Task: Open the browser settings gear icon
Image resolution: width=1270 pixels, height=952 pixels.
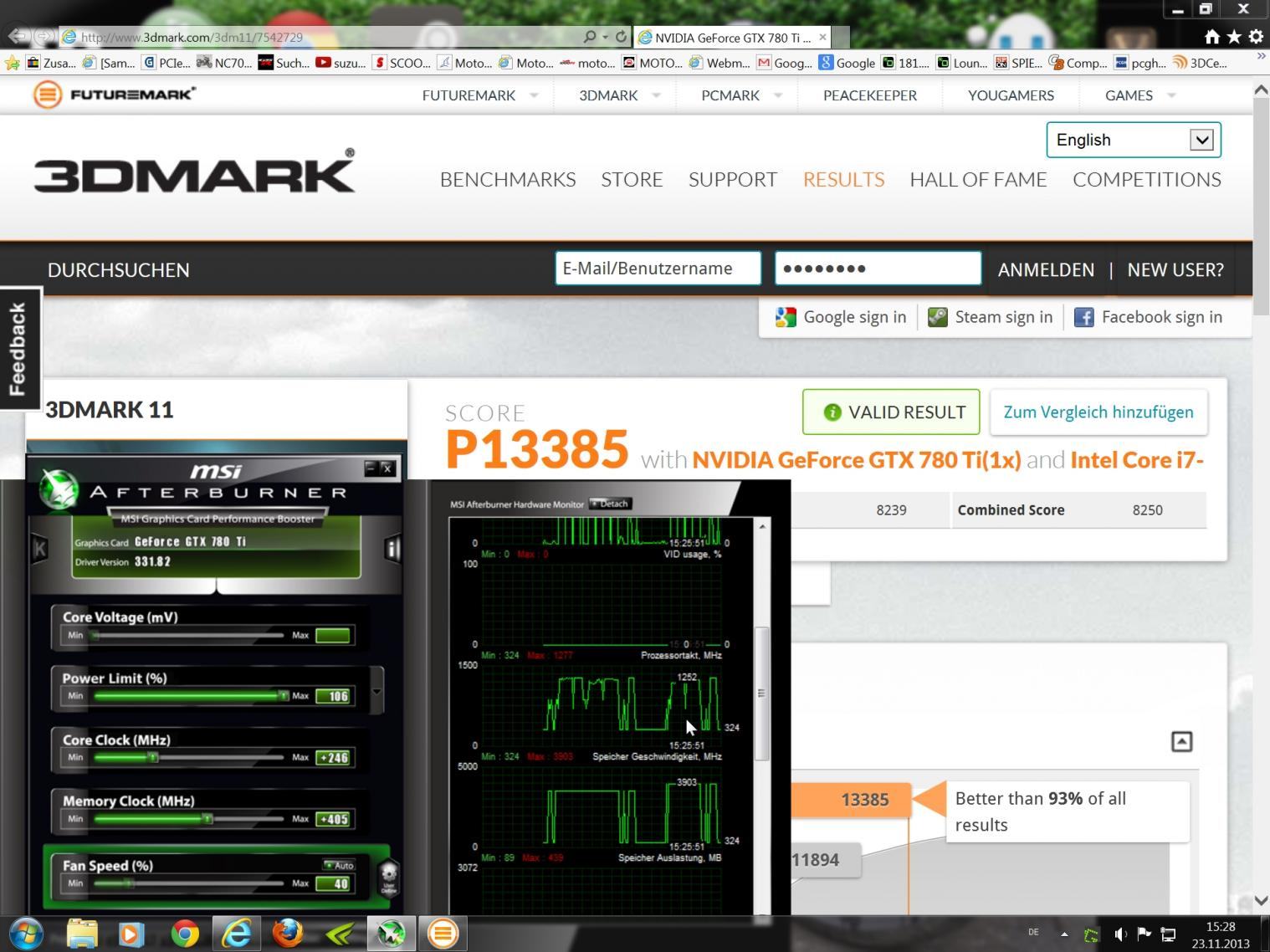Action: coord(1256,36)
